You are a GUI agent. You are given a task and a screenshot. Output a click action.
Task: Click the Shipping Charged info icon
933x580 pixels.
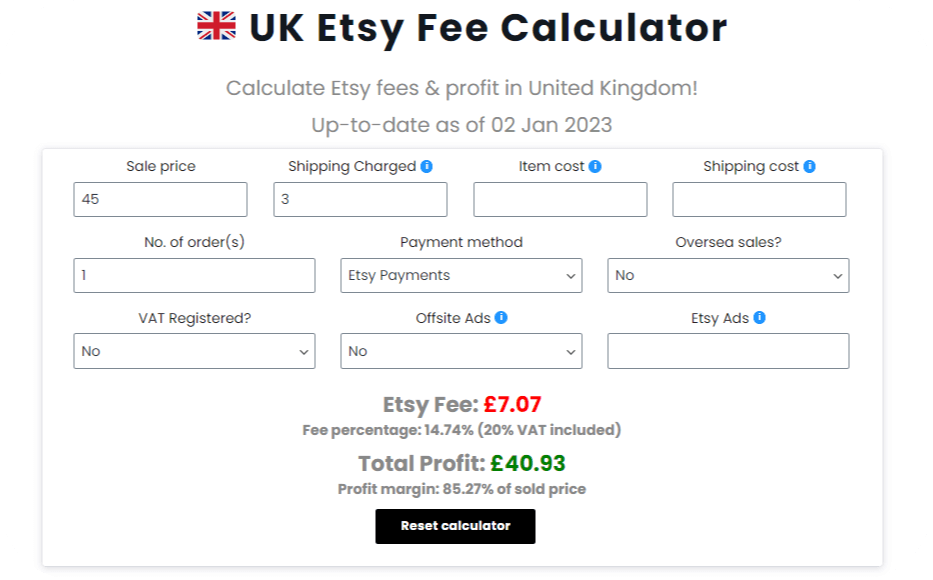(x=427, y=166)
